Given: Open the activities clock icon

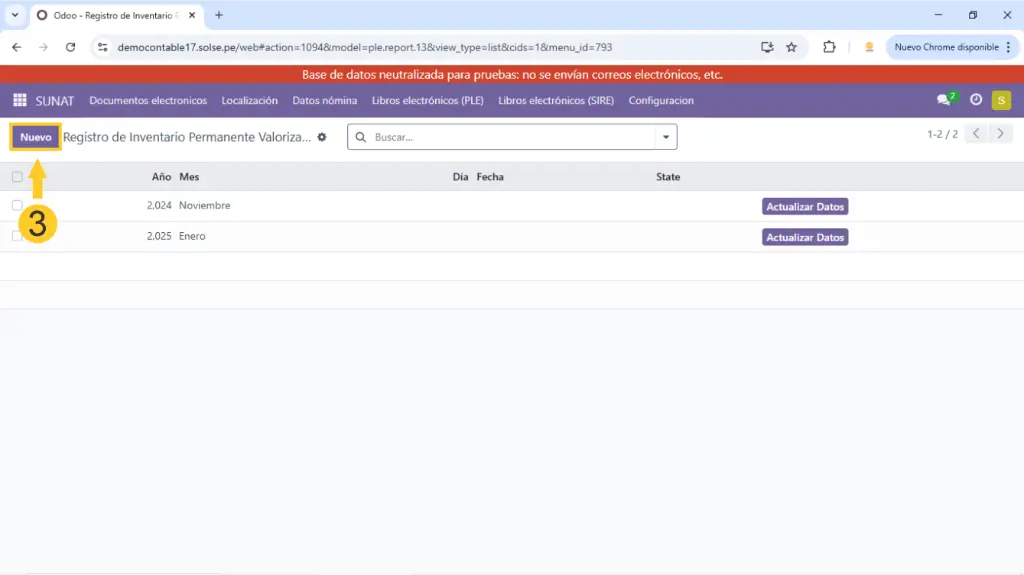Looking at the screenshot, I should [976, 100].
